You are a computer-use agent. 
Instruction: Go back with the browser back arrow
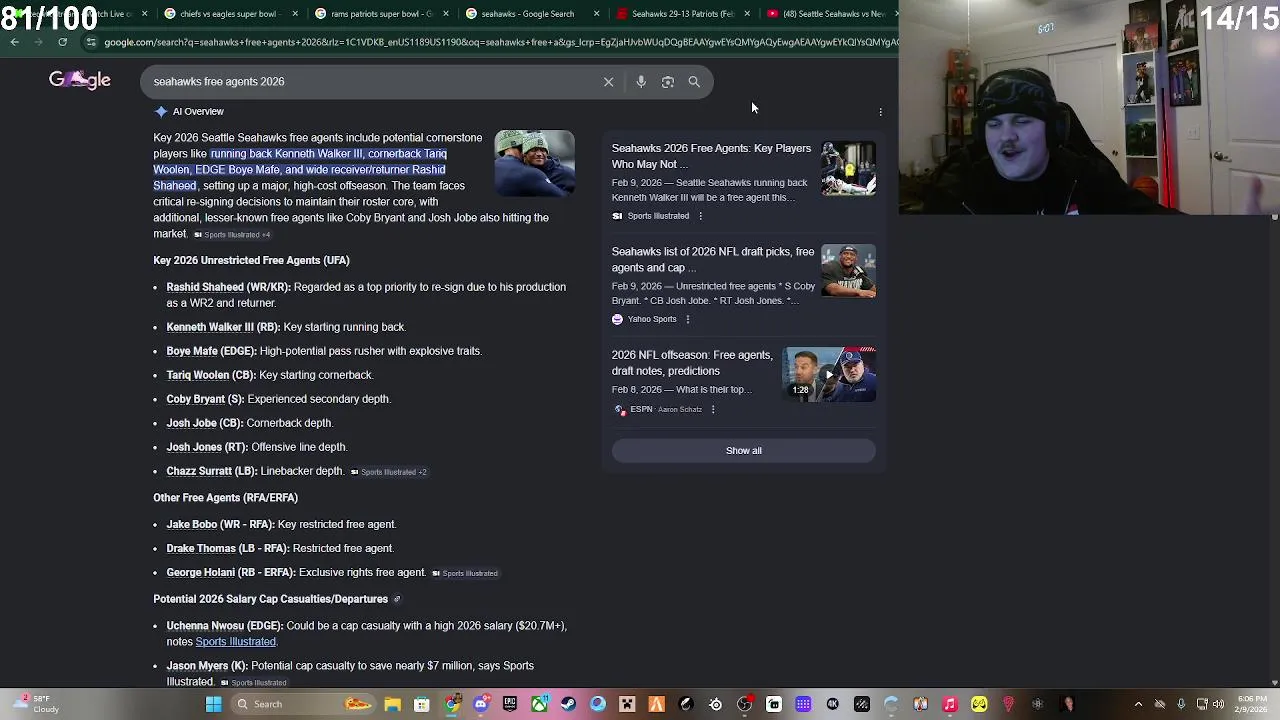[x=14, y=42]
